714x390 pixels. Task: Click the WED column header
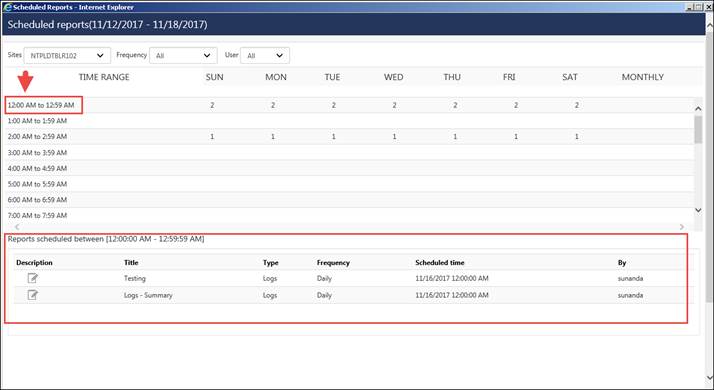[393, 77]
